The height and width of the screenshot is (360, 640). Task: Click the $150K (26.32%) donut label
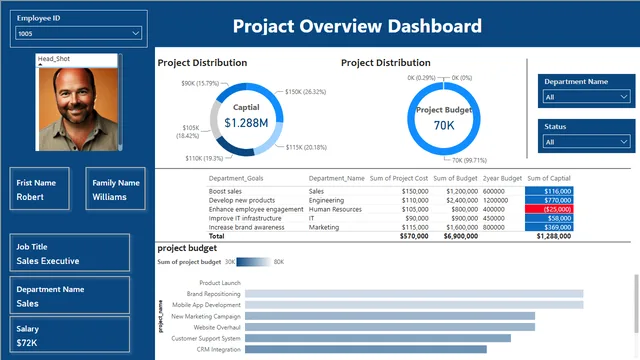click(x=305, y=92)
